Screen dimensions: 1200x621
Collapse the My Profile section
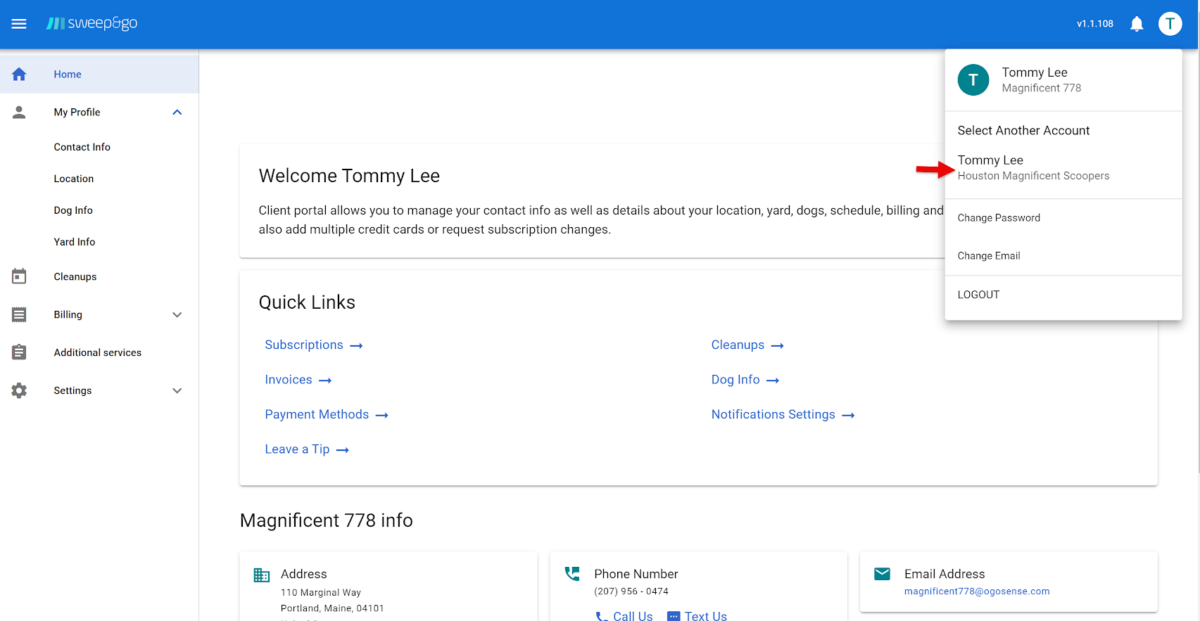[176, 112]
